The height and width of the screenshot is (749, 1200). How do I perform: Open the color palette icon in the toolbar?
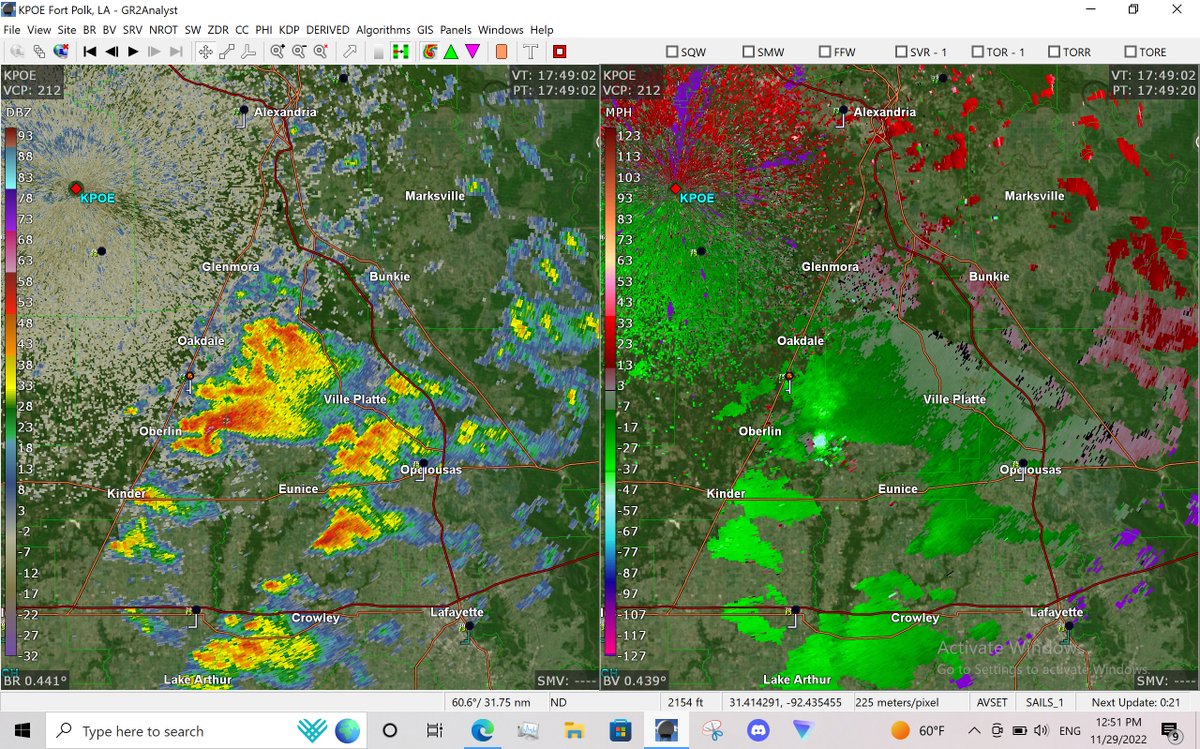pyautogui.click(x=430, y=51)
